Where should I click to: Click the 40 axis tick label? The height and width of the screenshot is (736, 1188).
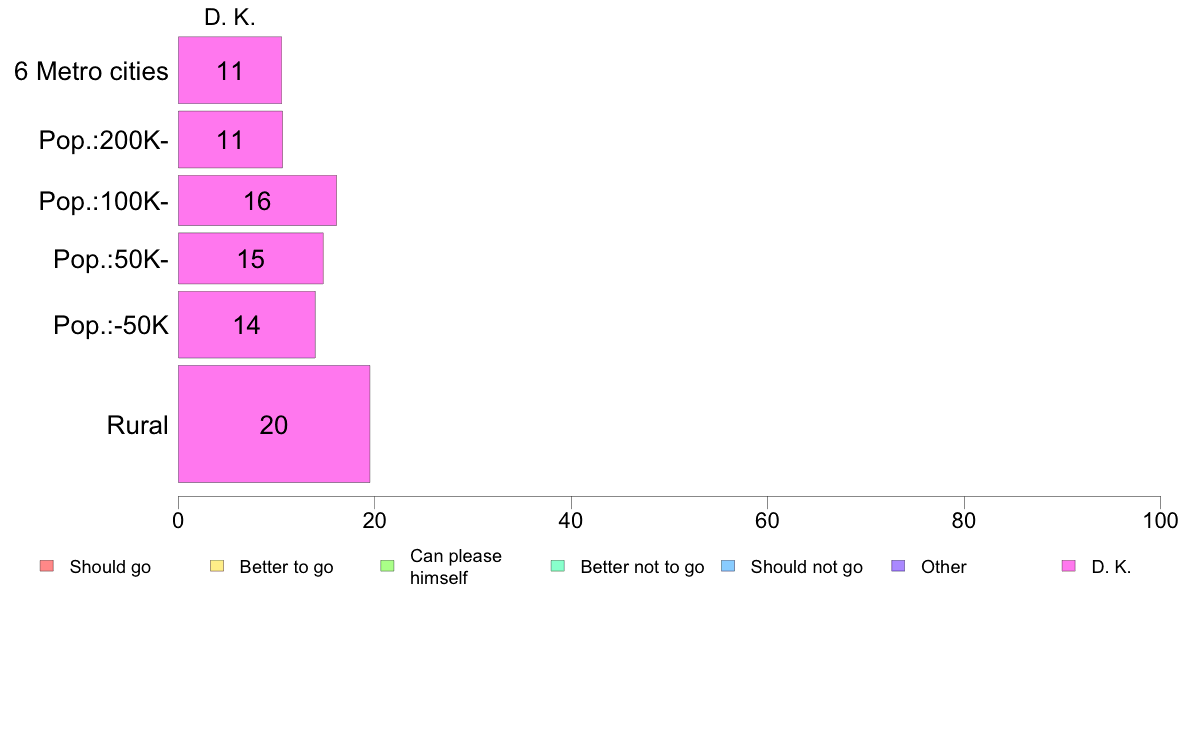point(571,521)
